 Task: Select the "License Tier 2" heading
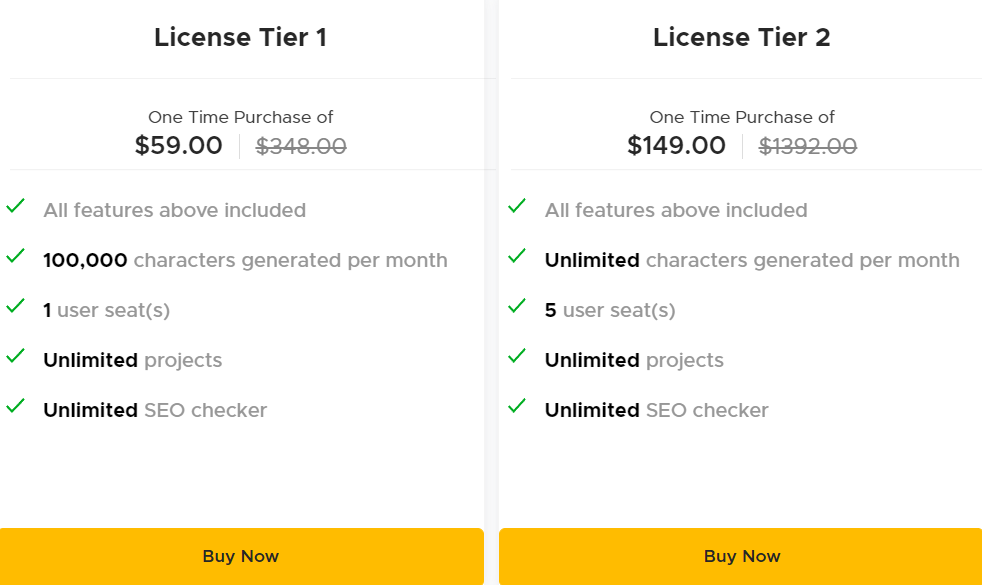[x=742, y=37]
